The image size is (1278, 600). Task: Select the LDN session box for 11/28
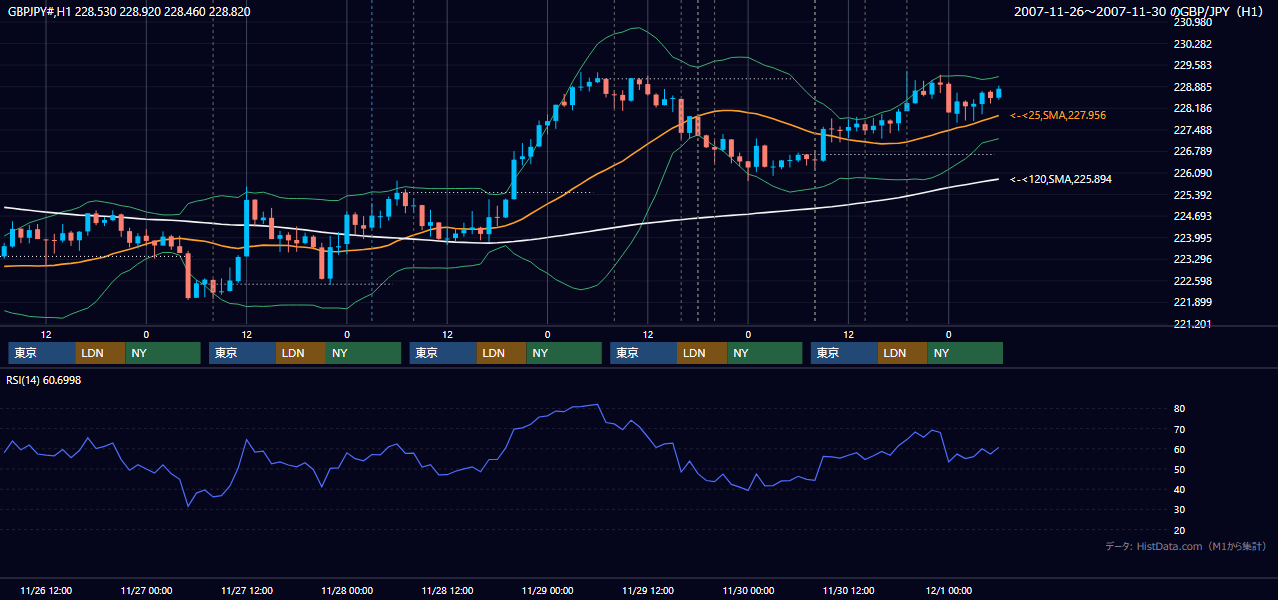(x=501, y=353)
